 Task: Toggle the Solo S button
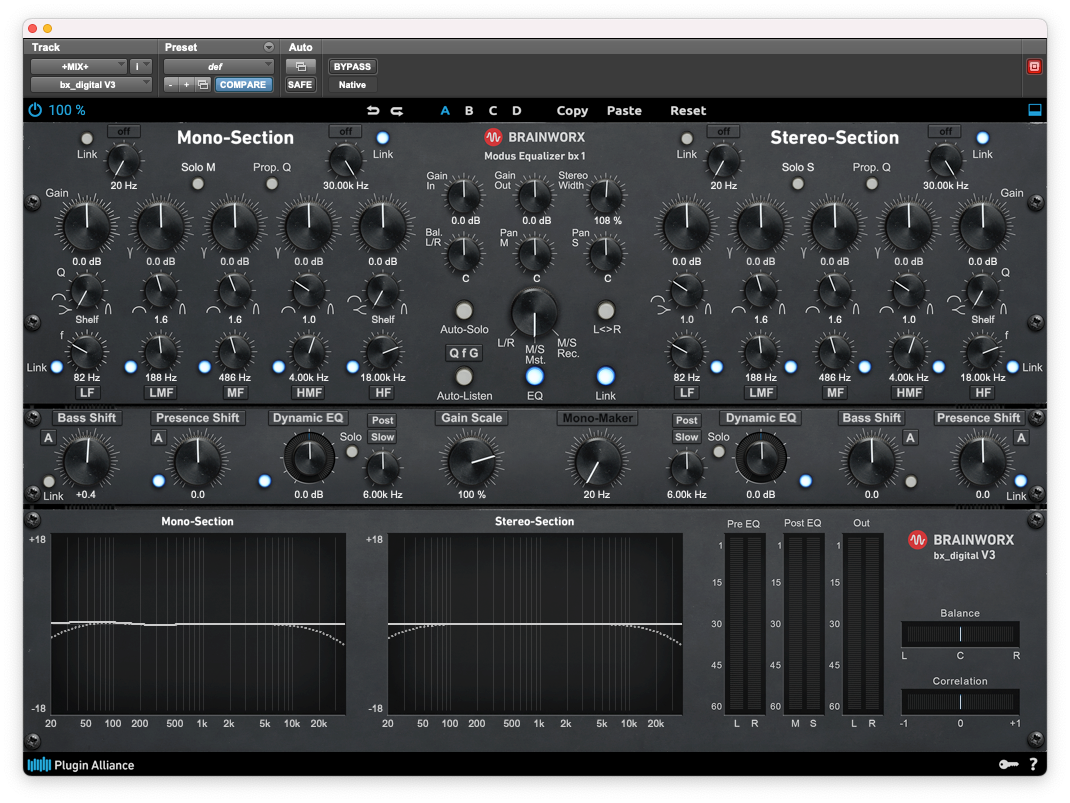tap(798, 184)
